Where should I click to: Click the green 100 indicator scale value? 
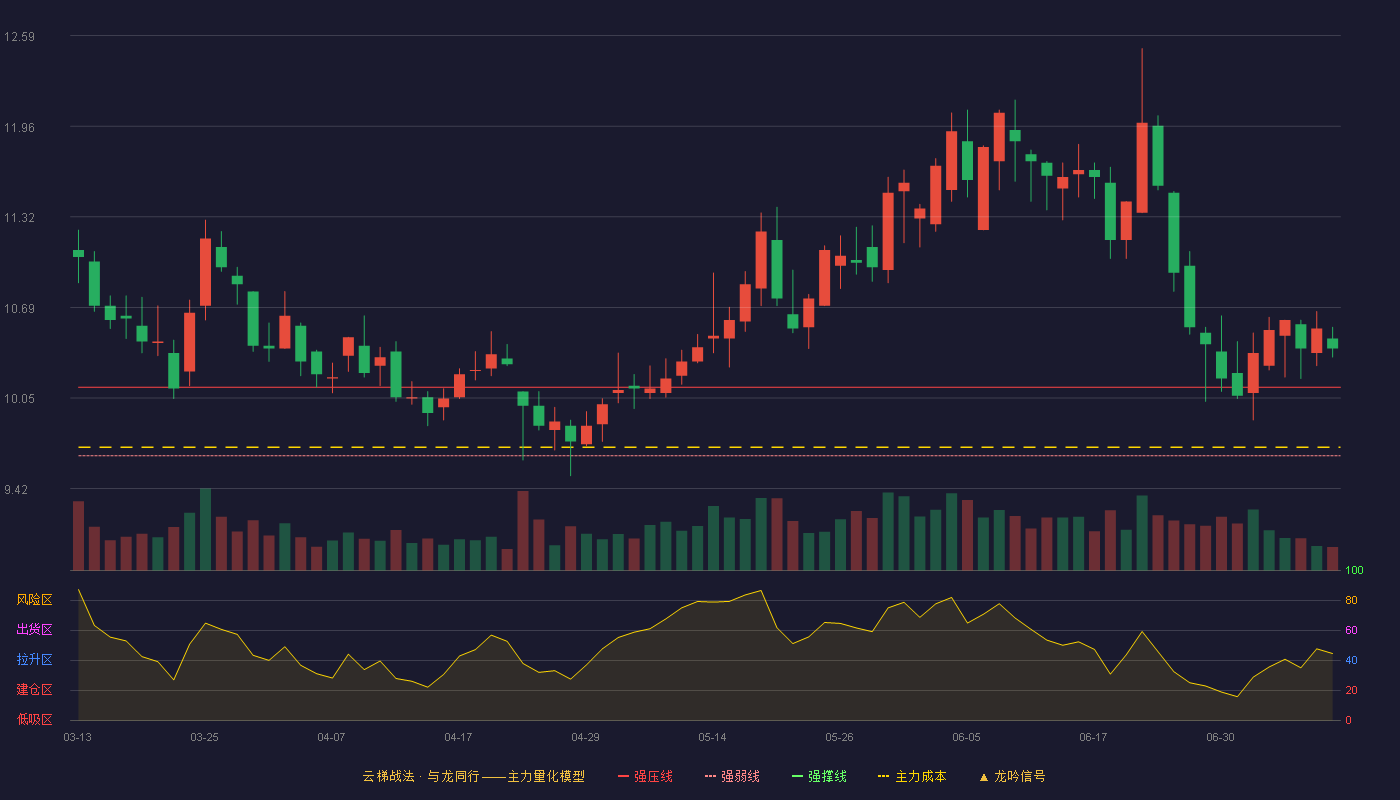pos(1354,571)
